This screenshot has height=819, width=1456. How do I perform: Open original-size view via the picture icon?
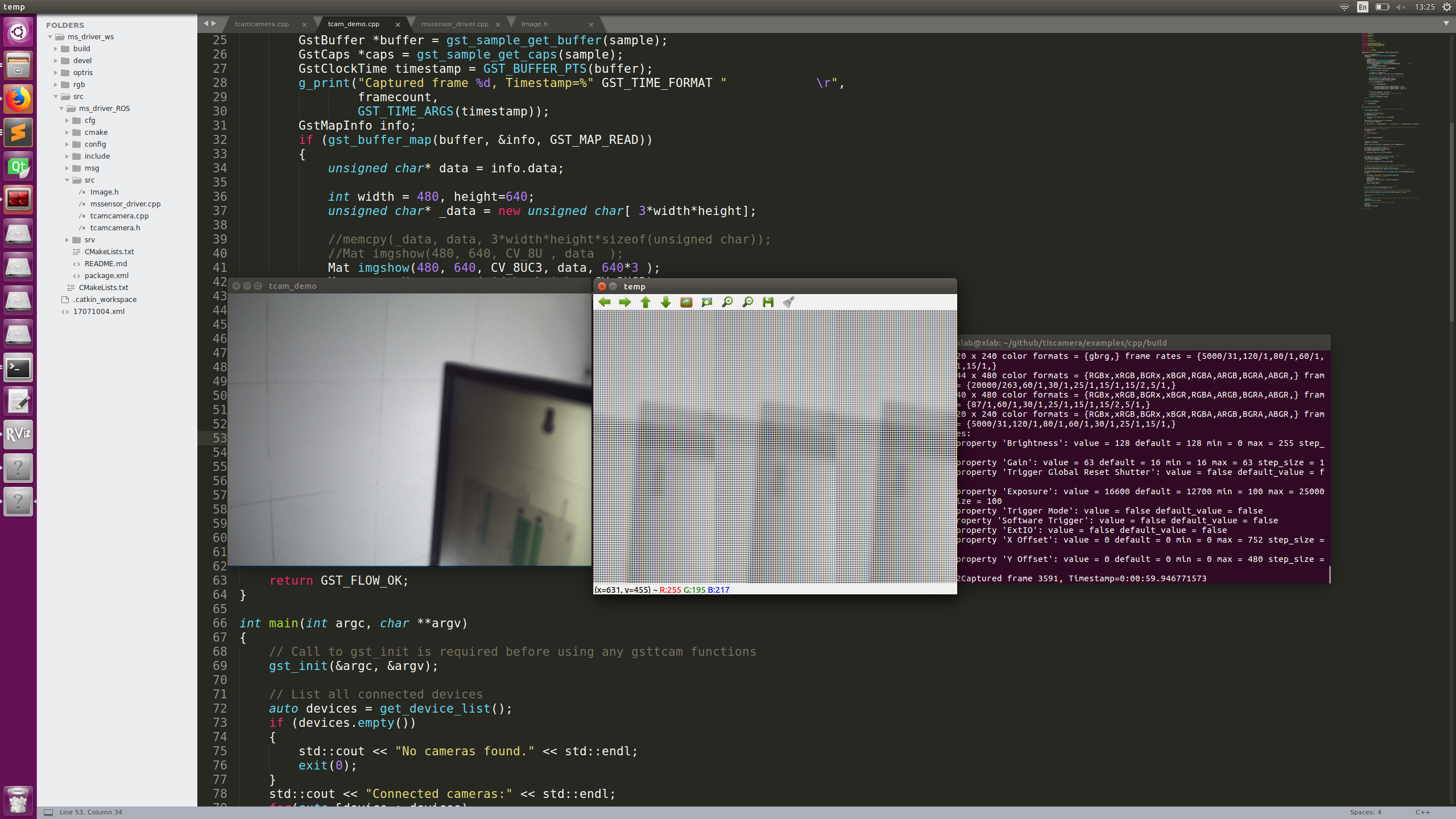coord(686,302)
